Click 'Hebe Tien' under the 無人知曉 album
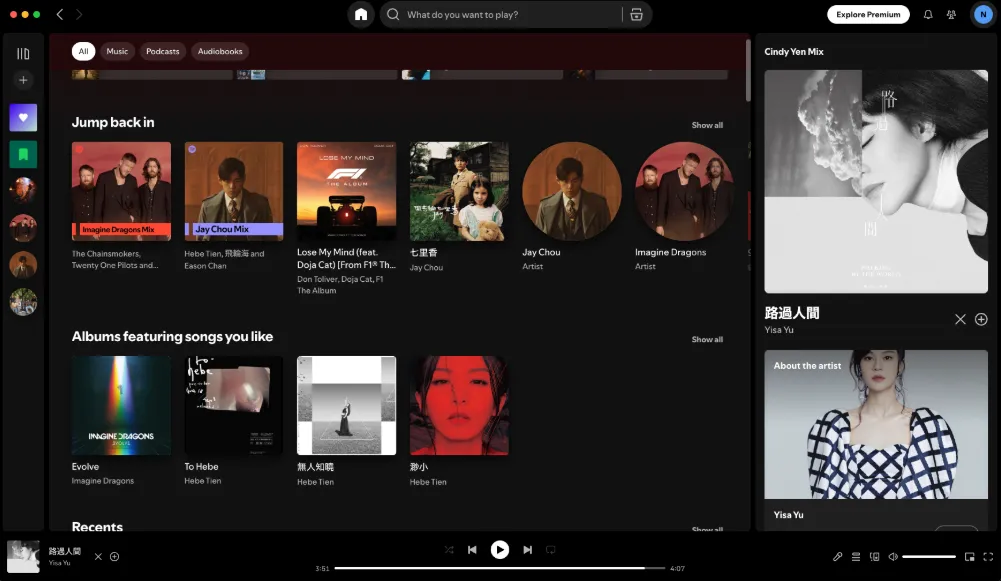The width and height of the screenshot is (1001, 581). click(x=315, y=482)
